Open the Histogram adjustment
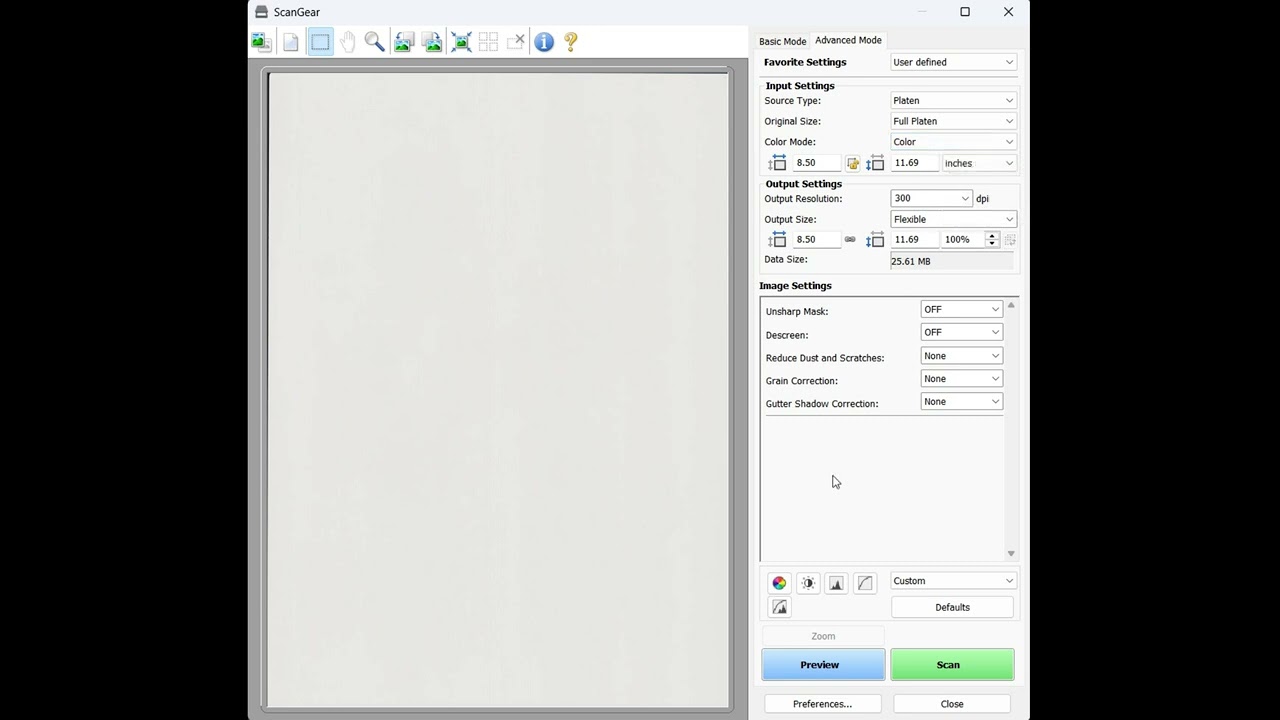1280x720 pixels. 836,583
